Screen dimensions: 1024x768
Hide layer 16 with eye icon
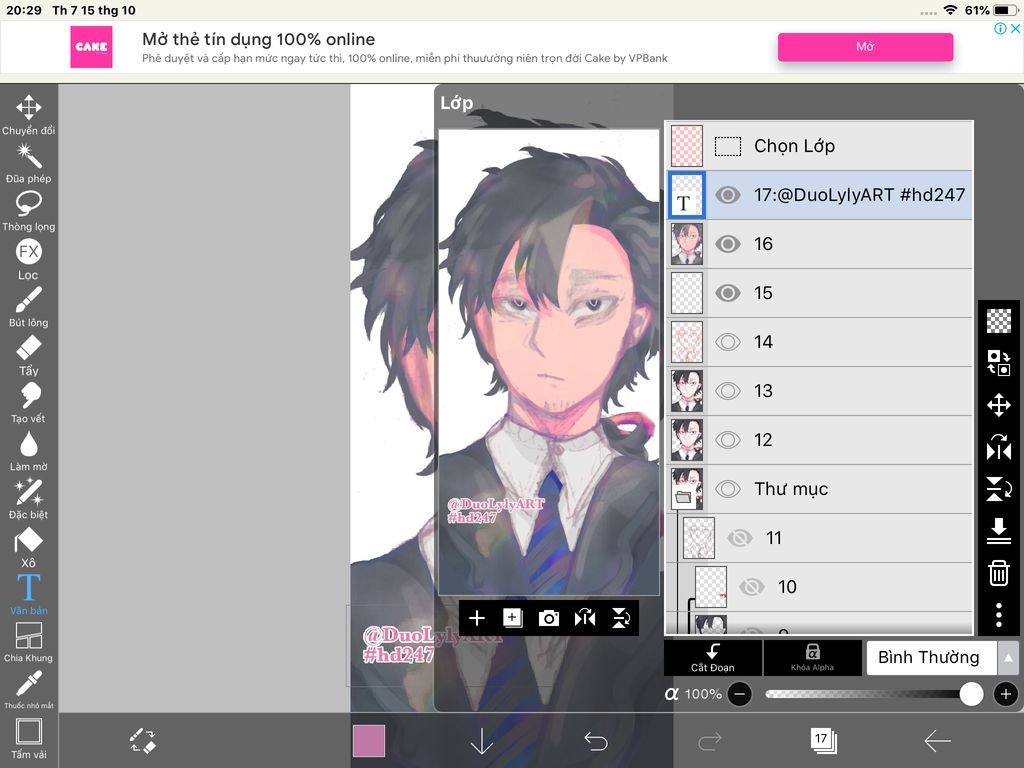point(728,244)
